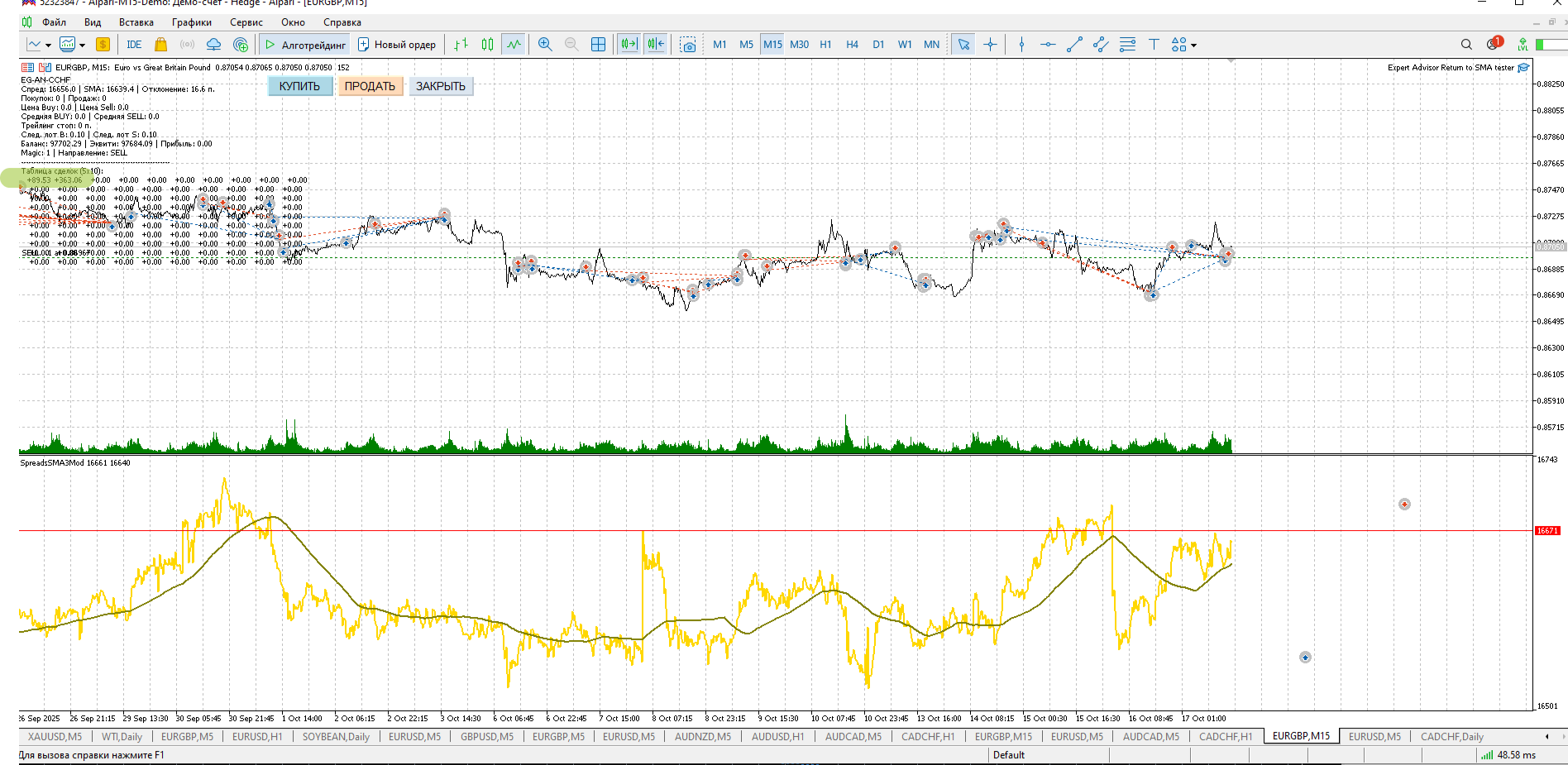Click the red 16671 price level marker

[x=1546, y=531]
